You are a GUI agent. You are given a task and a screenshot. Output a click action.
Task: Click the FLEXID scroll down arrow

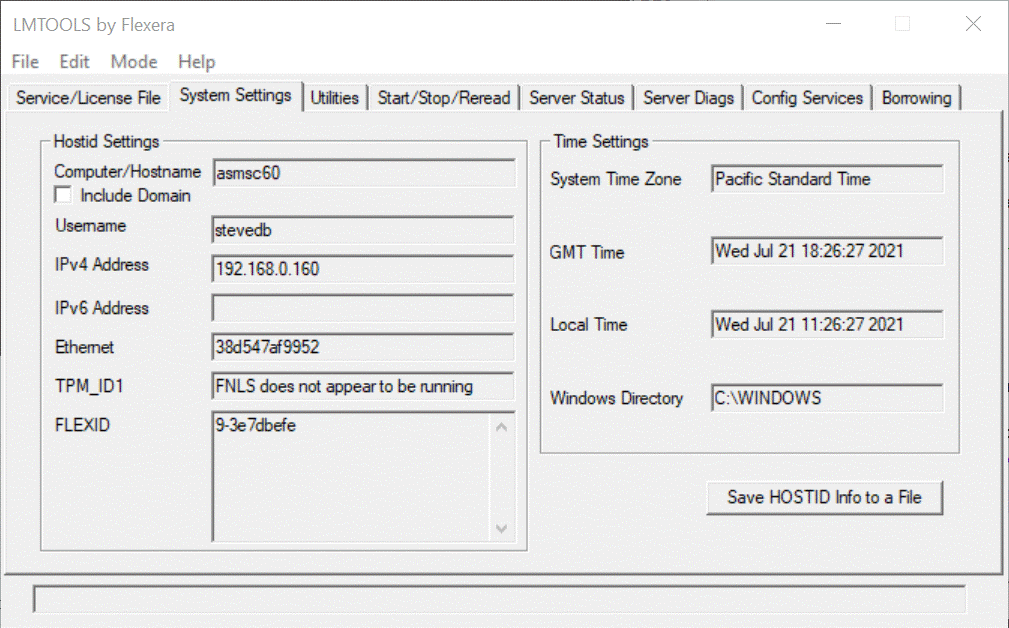tap(502, 528)
